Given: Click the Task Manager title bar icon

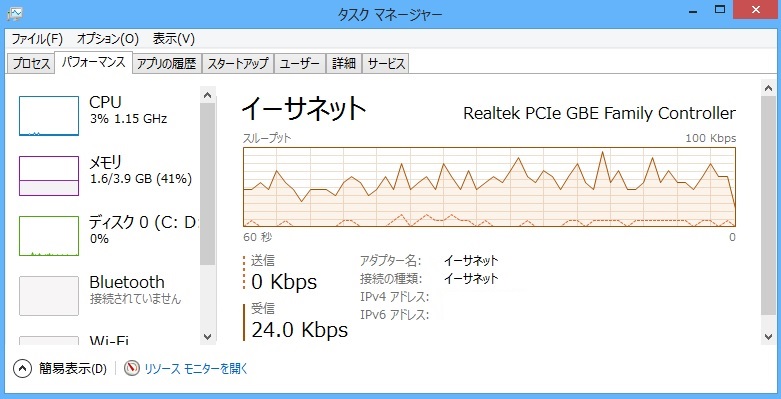Looking at the screenshot, I should tap(15, 14).
